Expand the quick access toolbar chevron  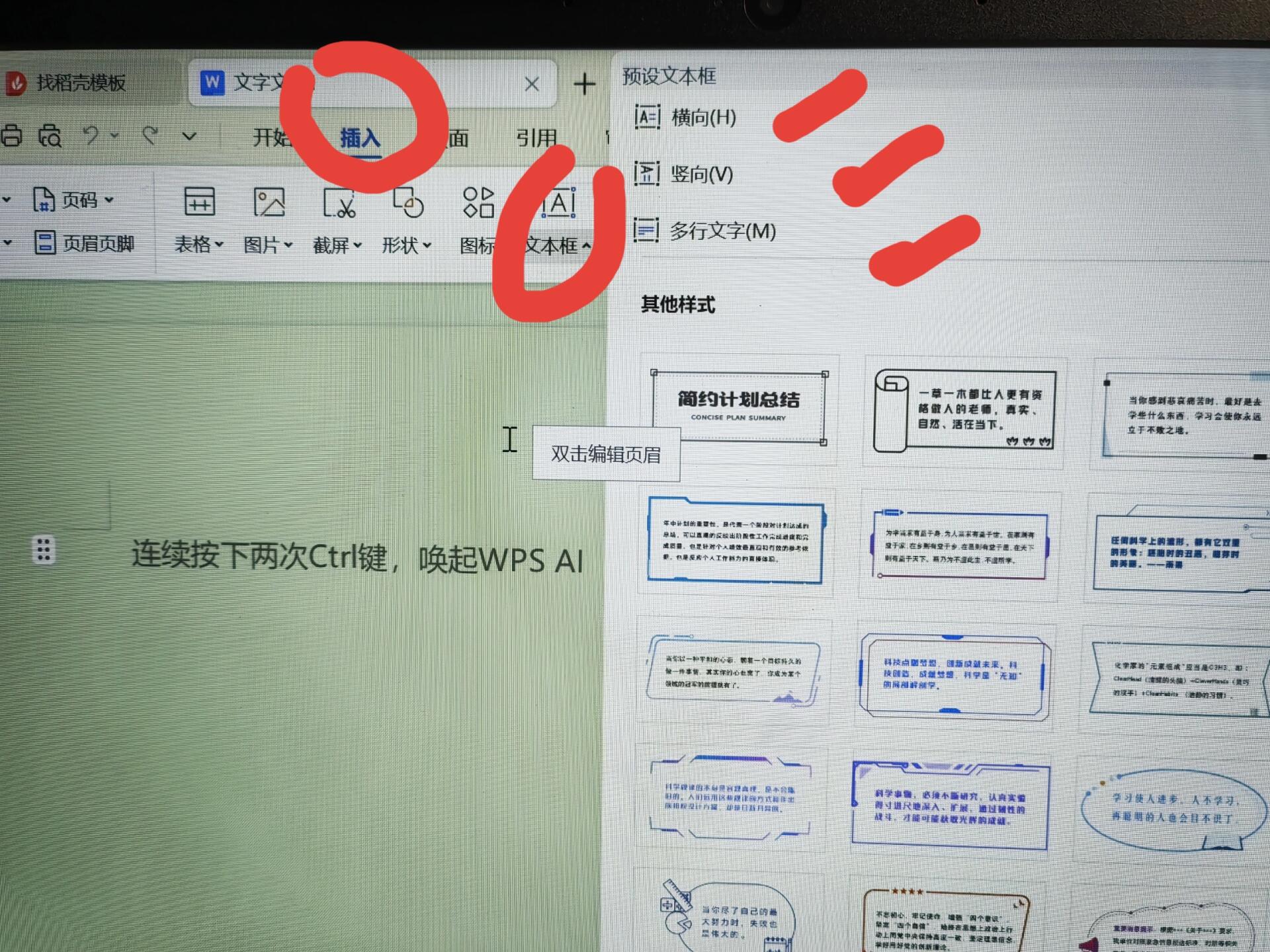pyautogui.click(x=190, y=136)
